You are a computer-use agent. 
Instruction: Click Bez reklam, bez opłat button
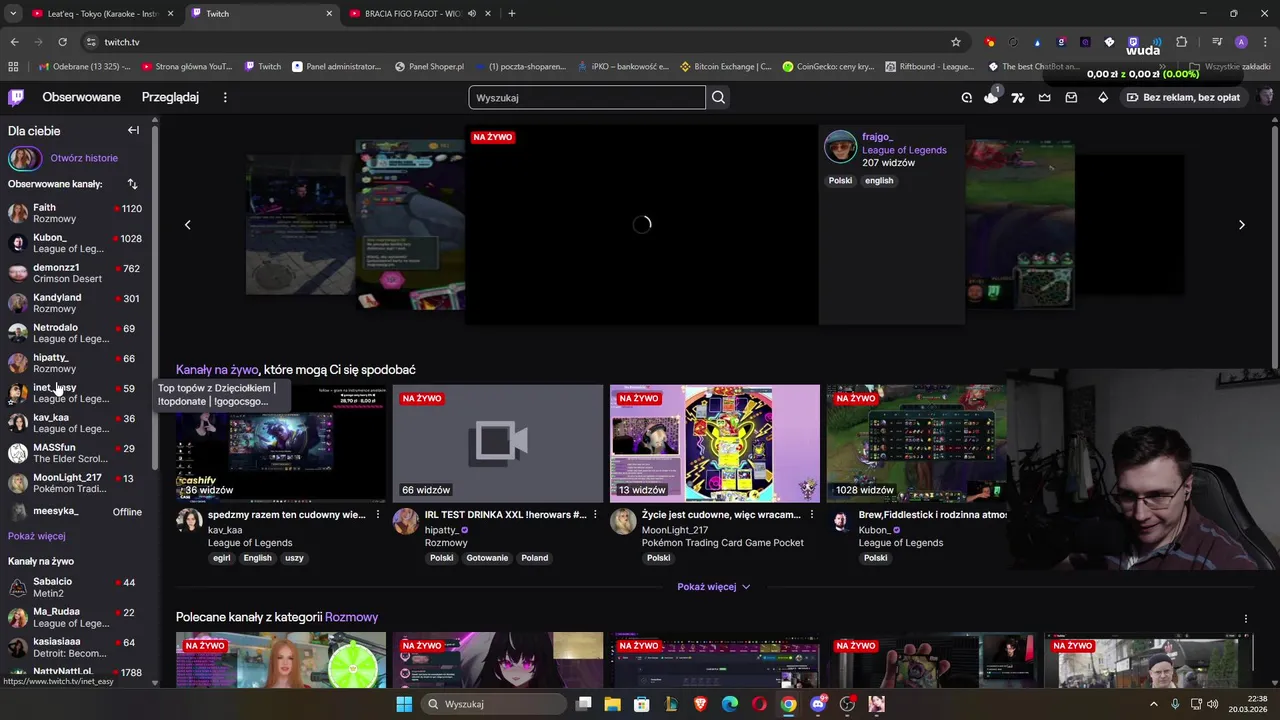[x=1183, y=97]
